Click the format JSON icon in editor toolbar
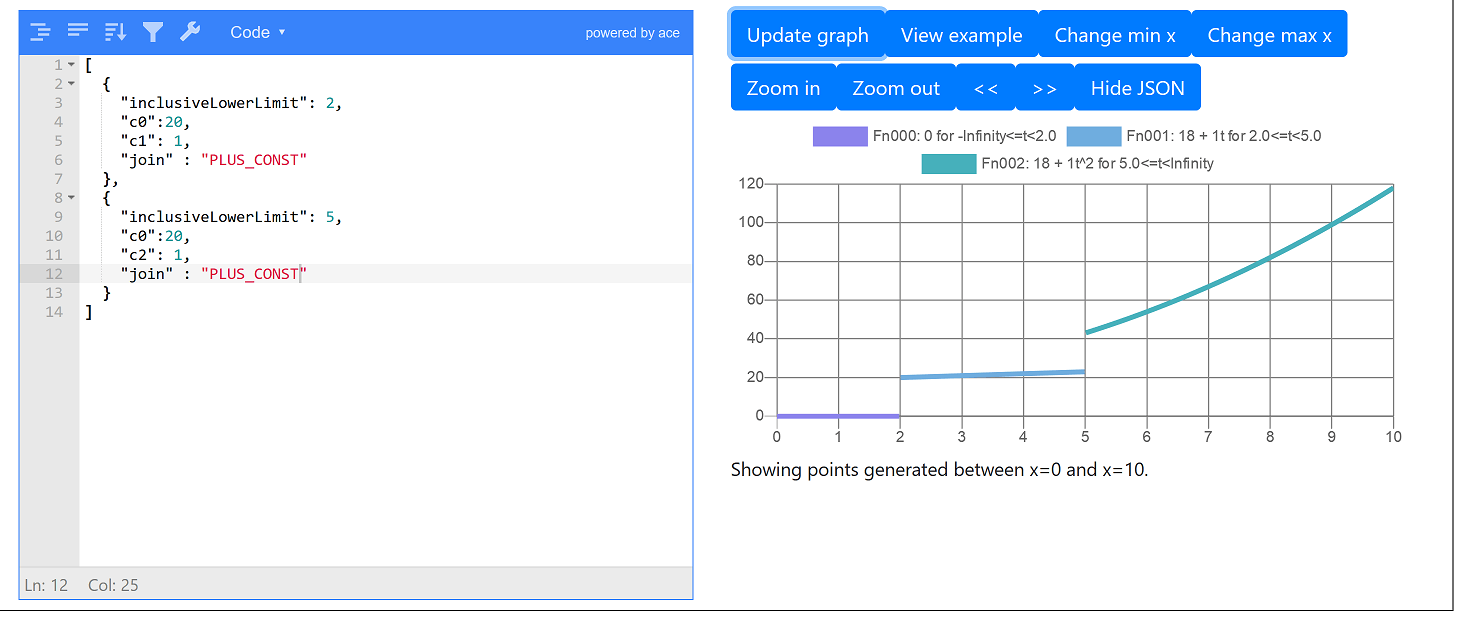Viewport: 1459px width, 628px height. (x=40, y=32)
